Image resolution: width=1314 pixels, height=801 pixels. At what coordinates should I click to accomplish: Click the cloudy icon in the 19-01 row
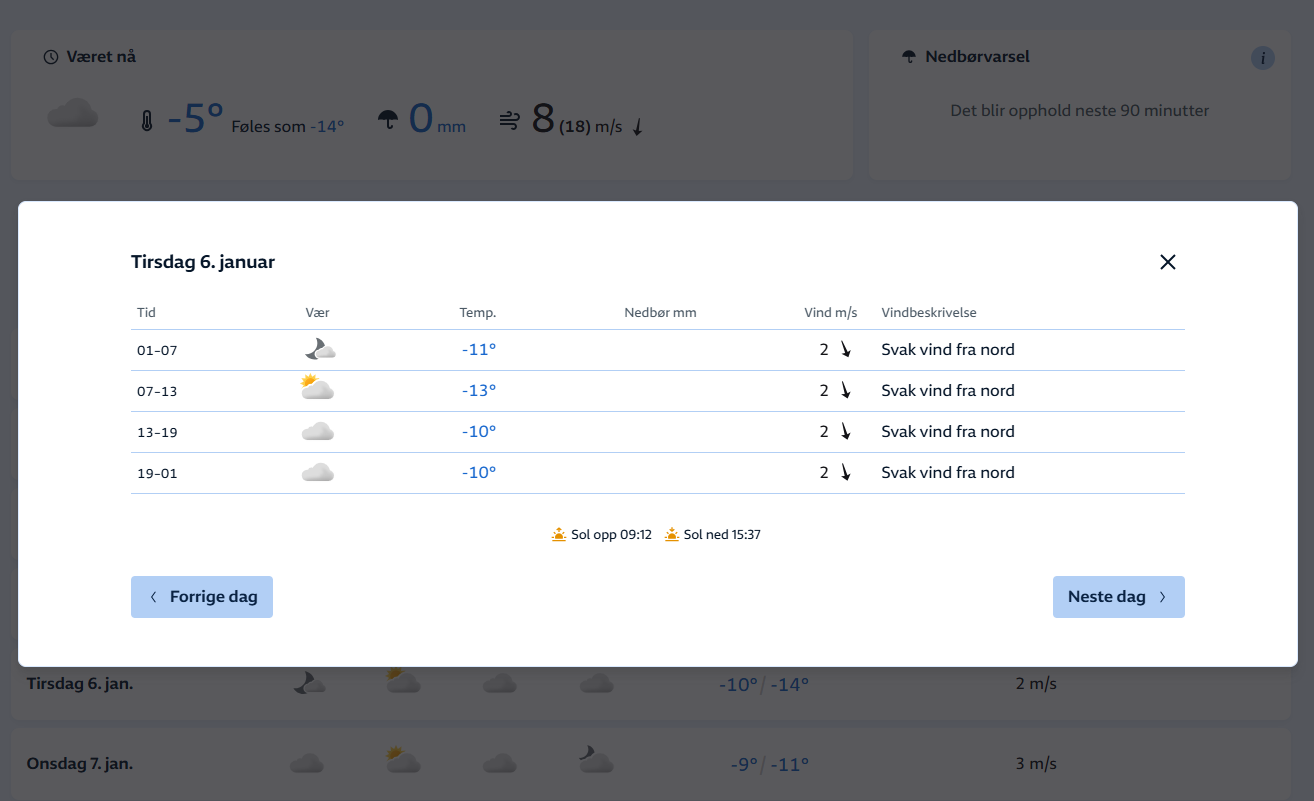(317, 473)
